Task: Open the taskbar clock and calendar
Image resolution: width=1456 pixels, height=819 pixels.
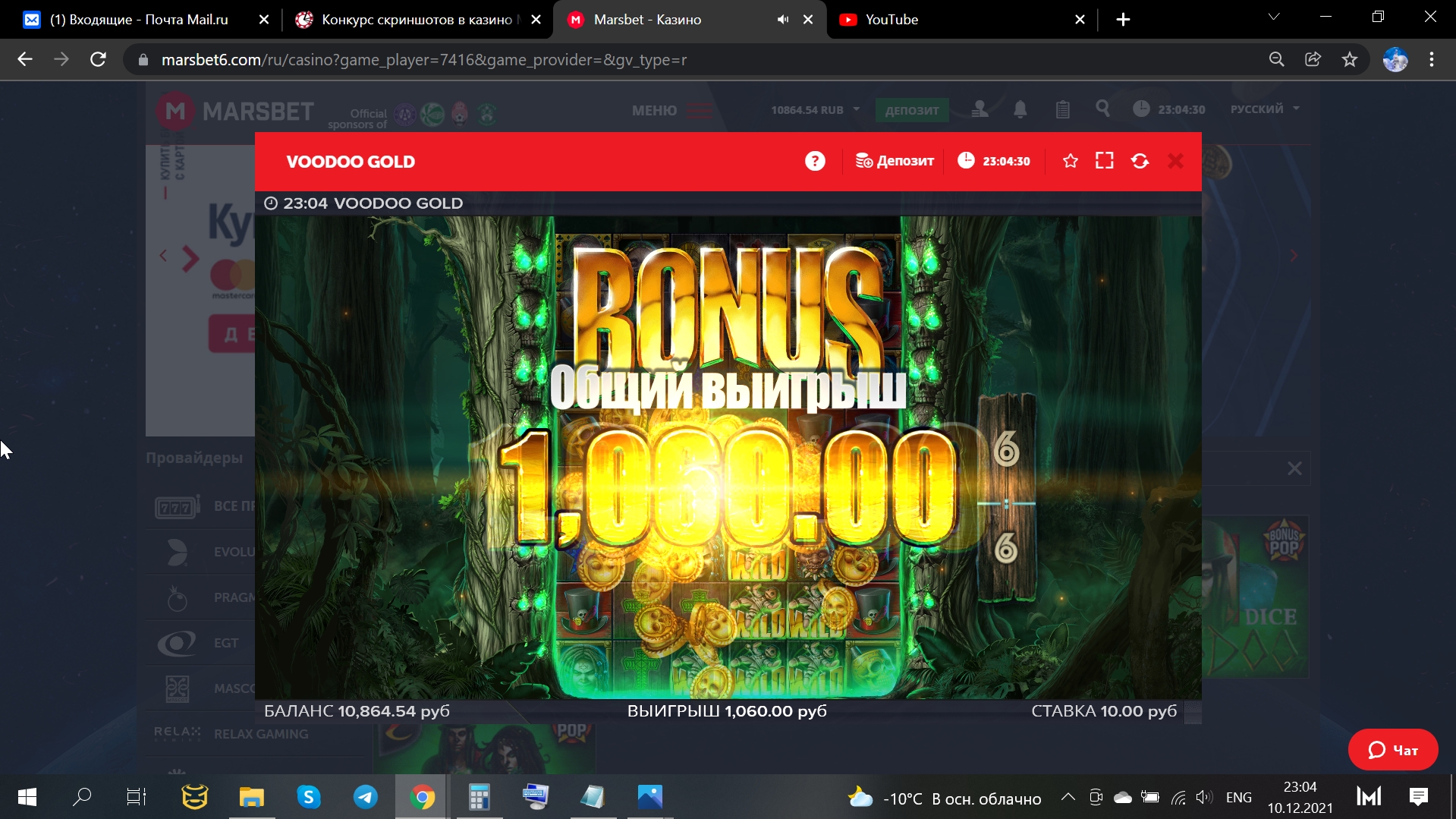Action: click(x=1300, y=797)
